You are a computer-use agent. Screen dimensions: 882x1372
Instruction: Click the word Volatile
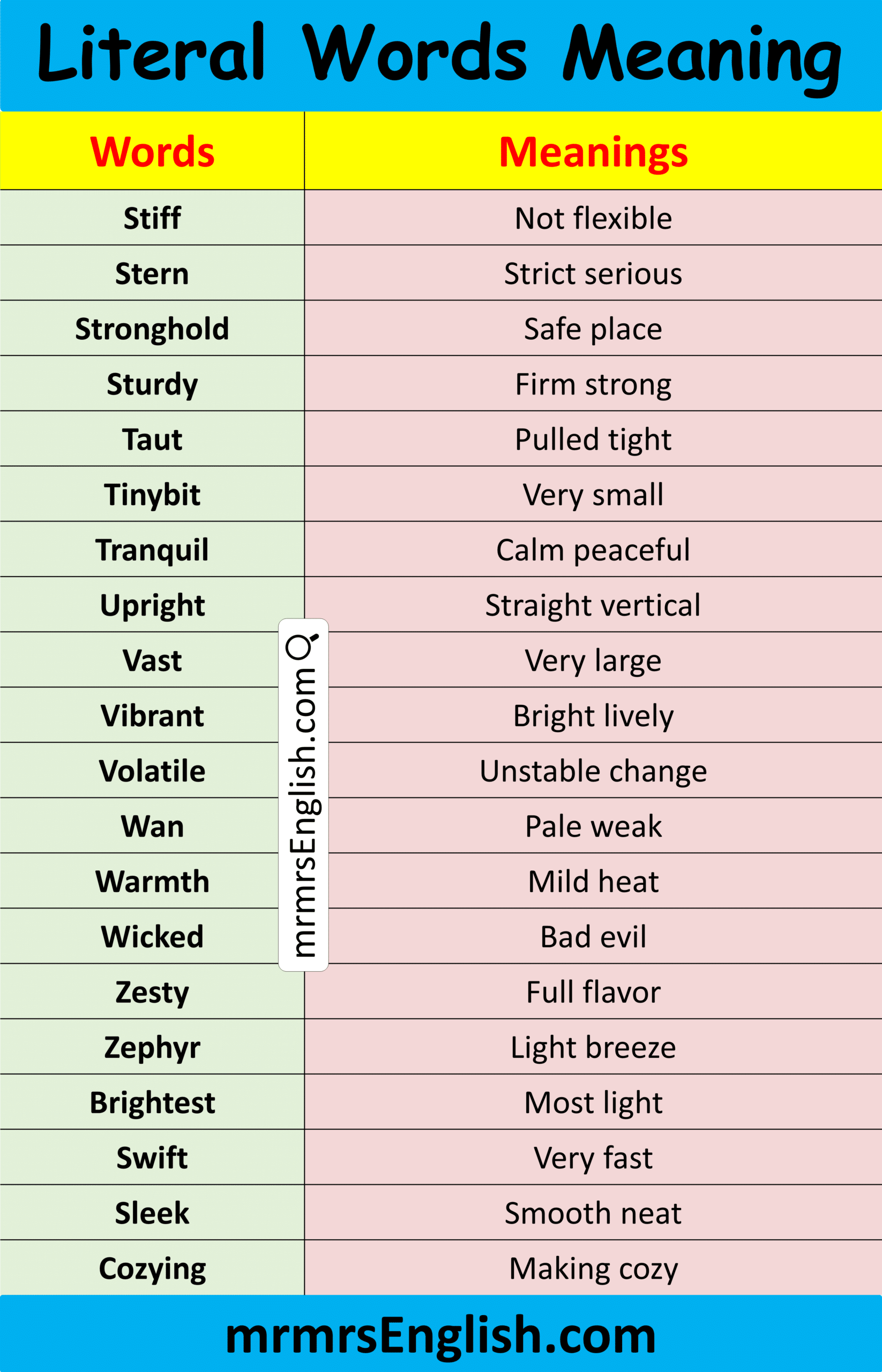pos(152,771)
